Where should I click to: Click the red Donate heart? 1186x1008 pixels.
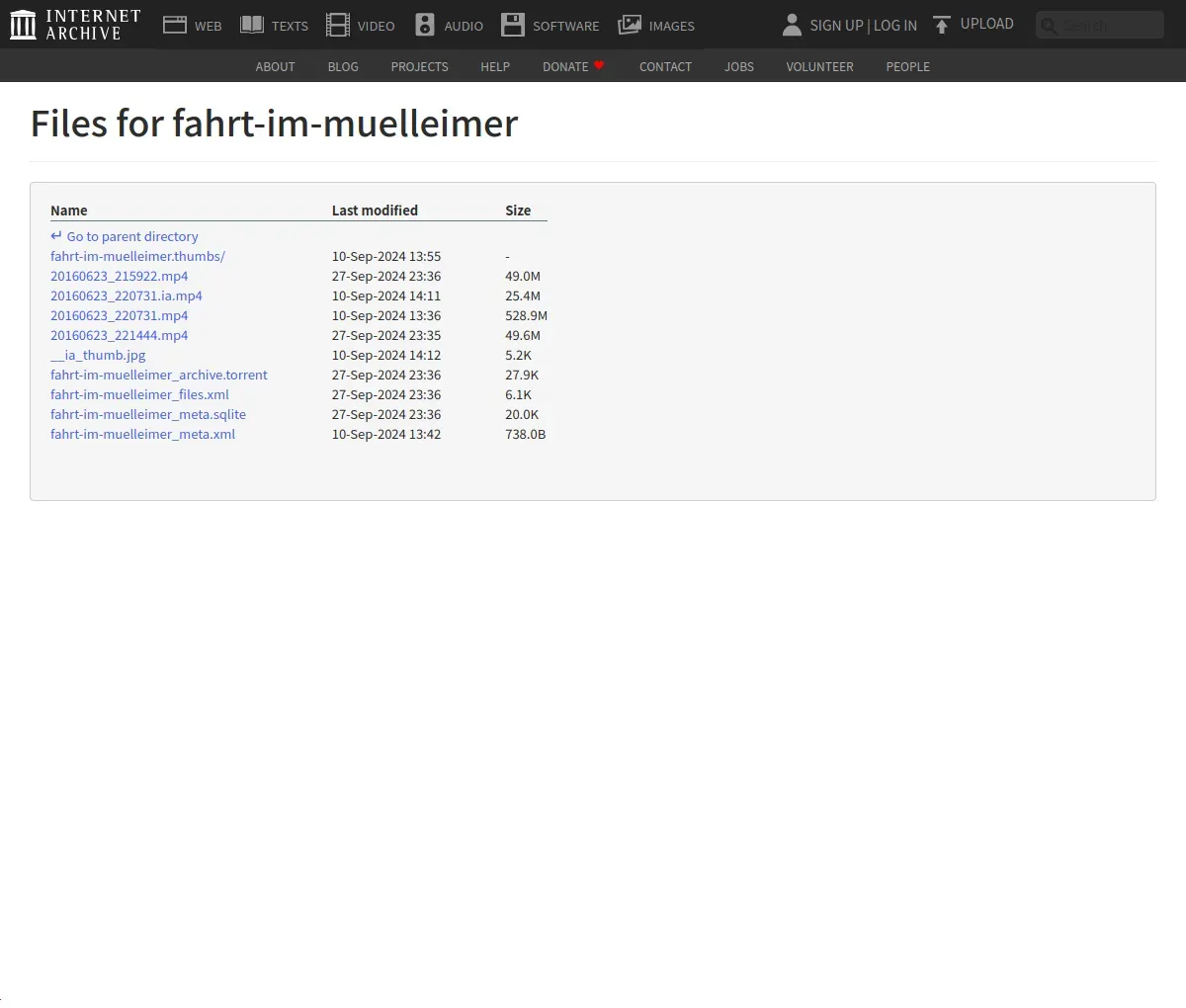(x=599, y=65)
